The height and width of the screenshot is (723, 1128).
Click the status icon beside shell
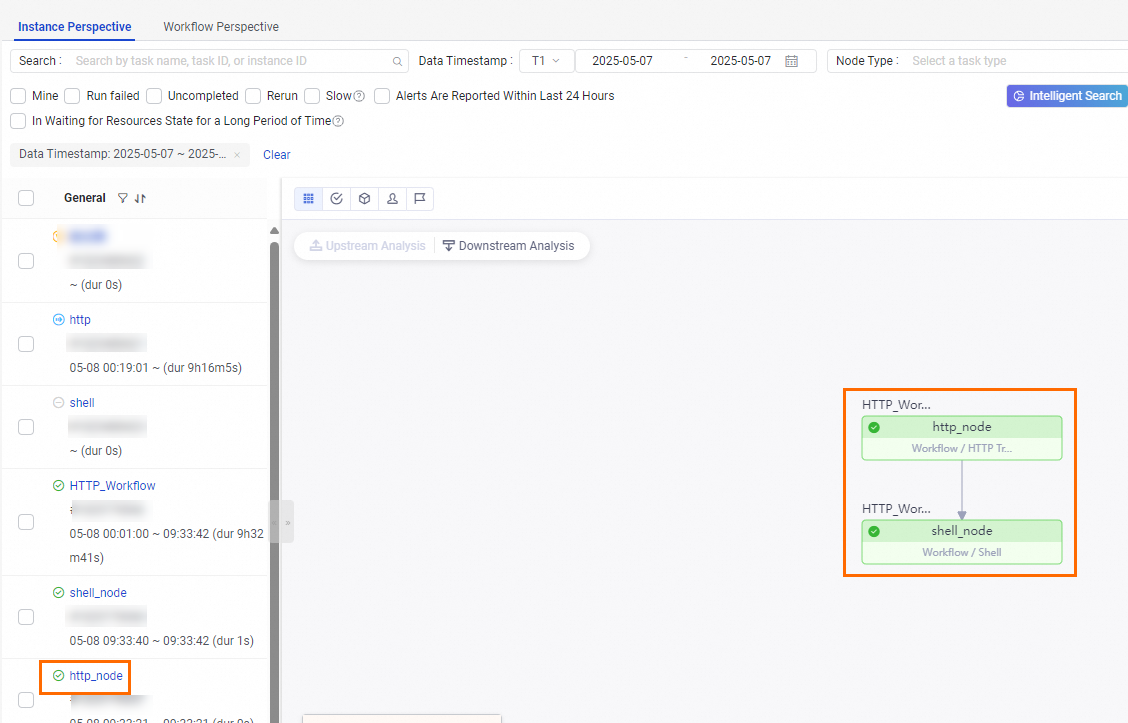click(x=58, y=403)
